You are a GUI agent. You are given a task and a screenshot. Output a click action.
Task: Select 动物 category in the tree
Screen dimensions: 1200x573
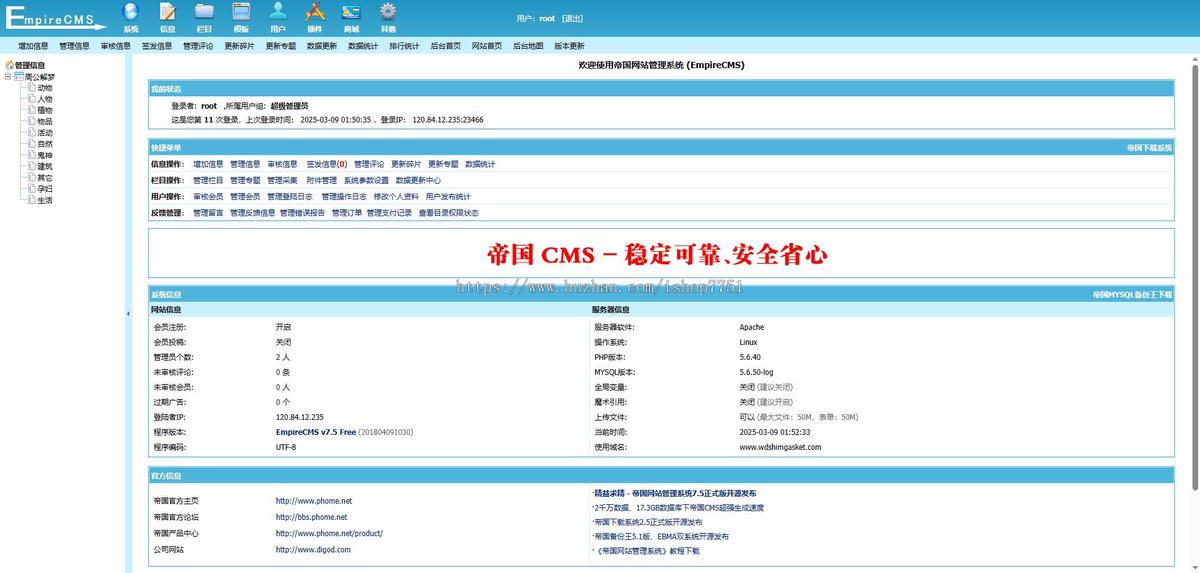45,88
